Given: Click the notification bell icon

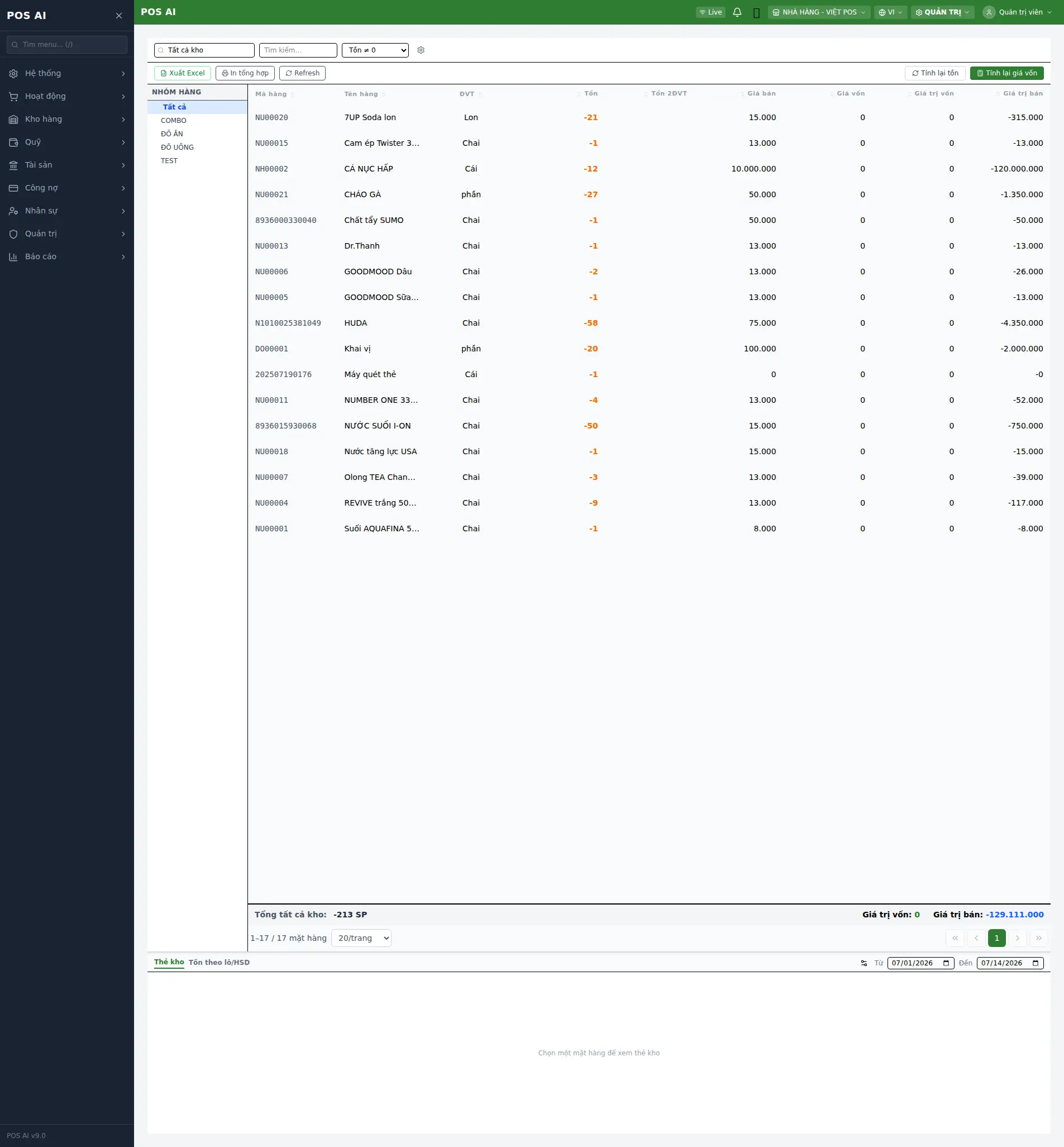Looking at the screenshot, I should click(x=737, y=12).
